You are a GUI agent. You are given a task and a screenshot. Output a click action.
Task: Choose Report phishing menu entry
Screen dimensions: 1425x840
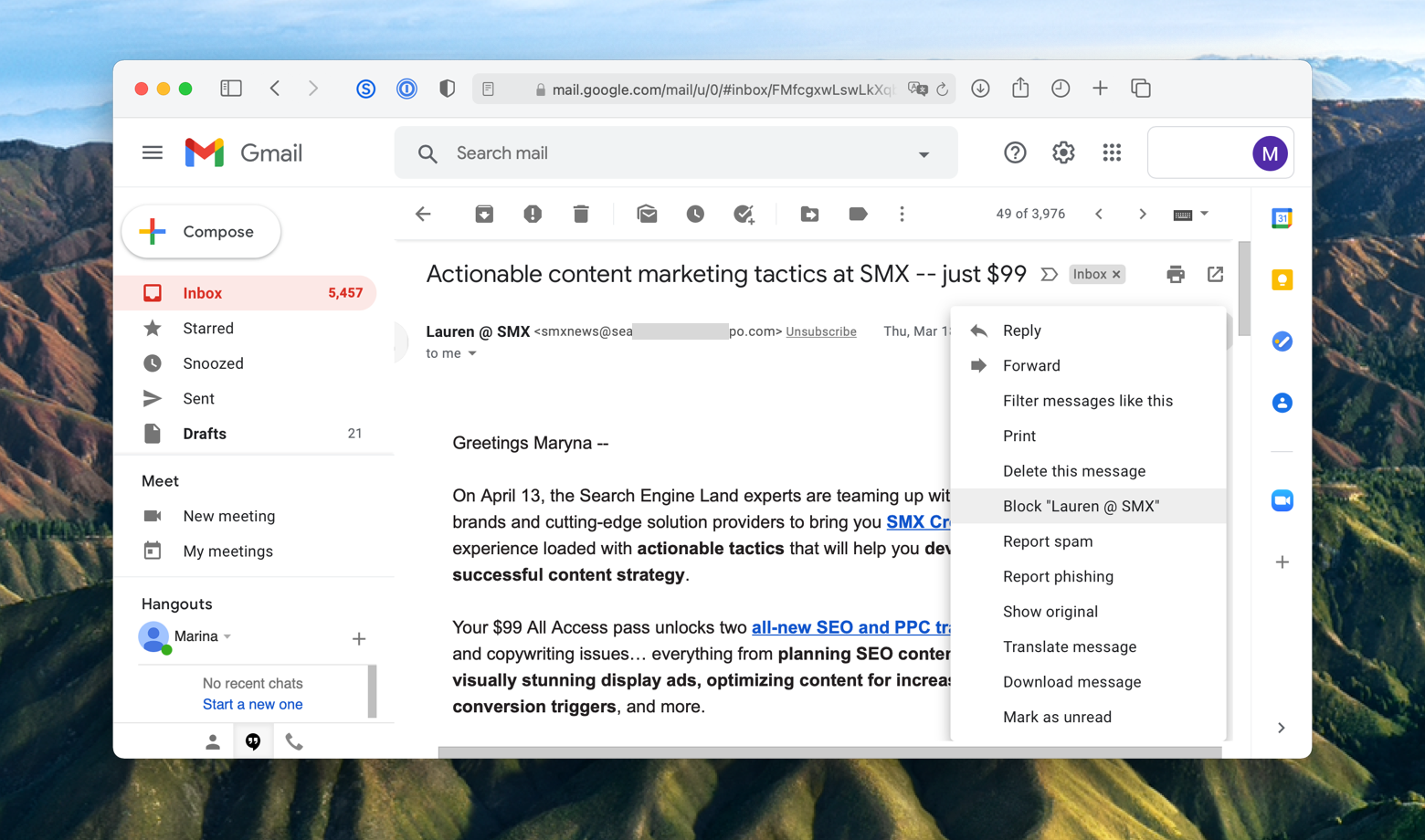1088,576
